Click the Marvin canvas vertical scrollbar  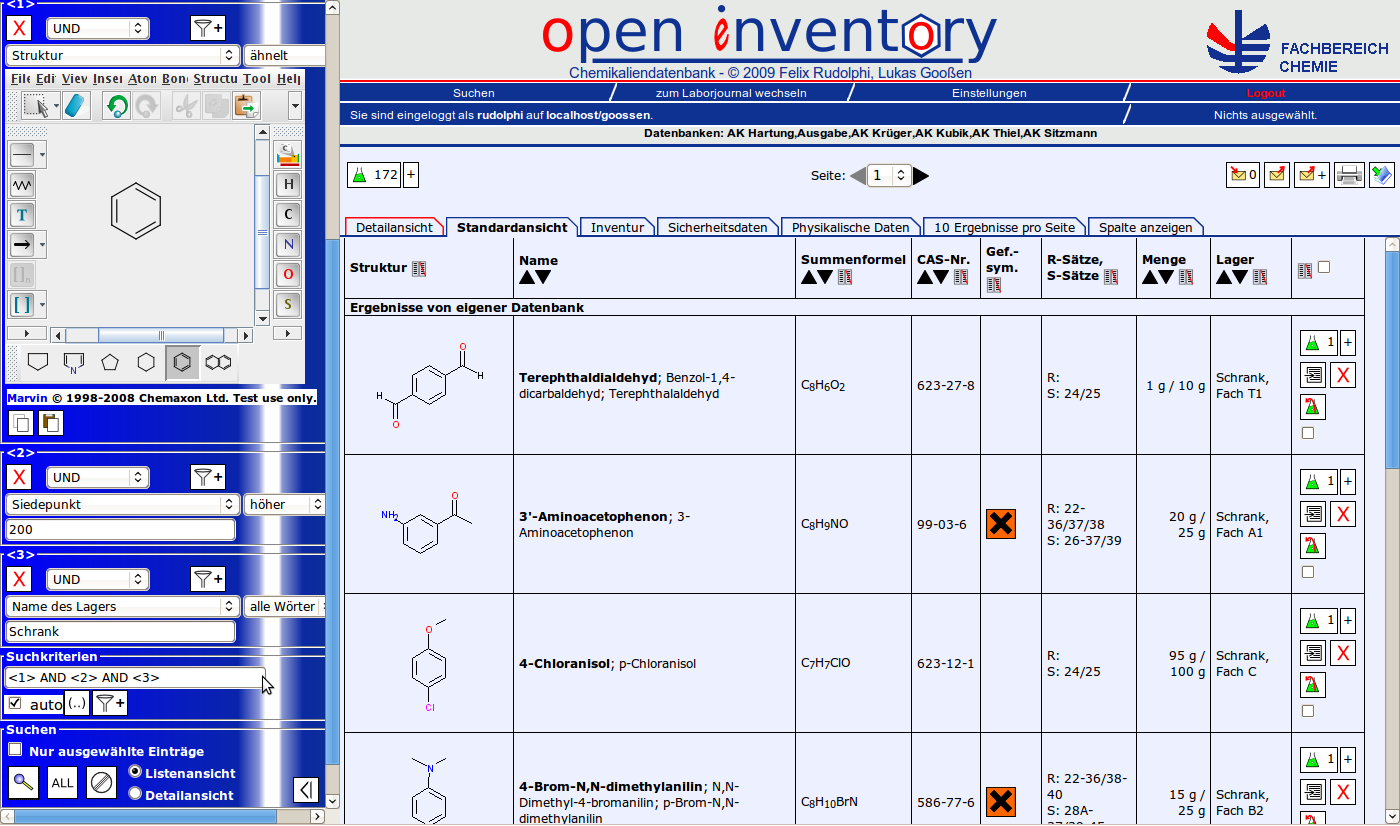[x=262, y=225]
